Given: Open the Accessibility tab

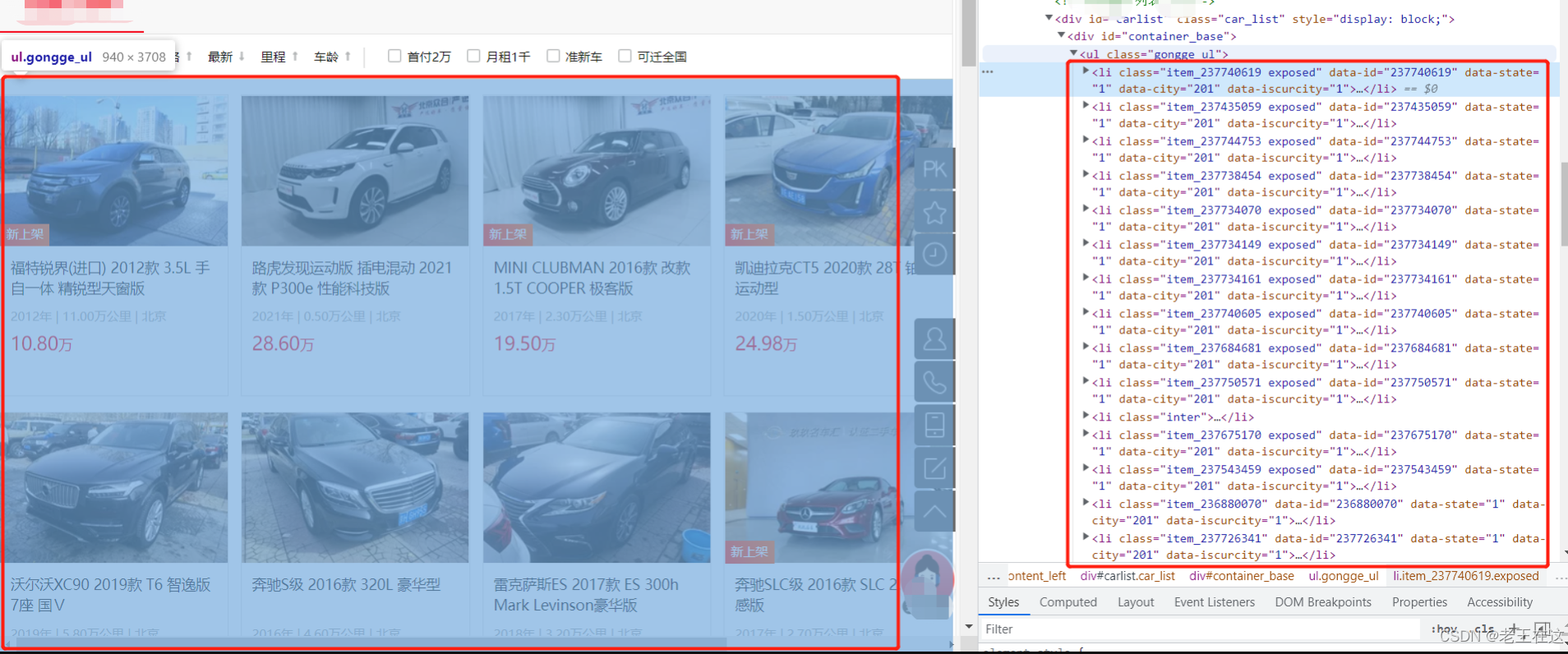Looking at the screenshot, I should (1500, 602).
